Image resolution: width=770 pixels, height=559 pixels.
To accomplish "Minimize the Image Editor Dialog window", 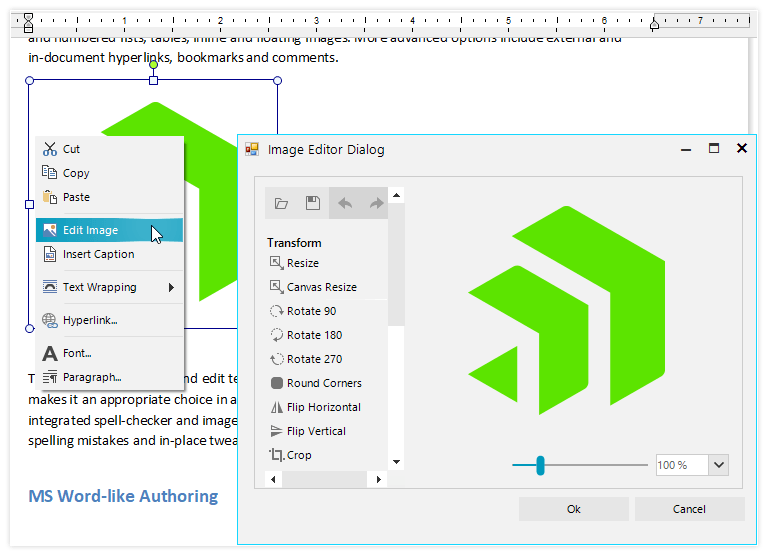I will click(x=686, y=148).
